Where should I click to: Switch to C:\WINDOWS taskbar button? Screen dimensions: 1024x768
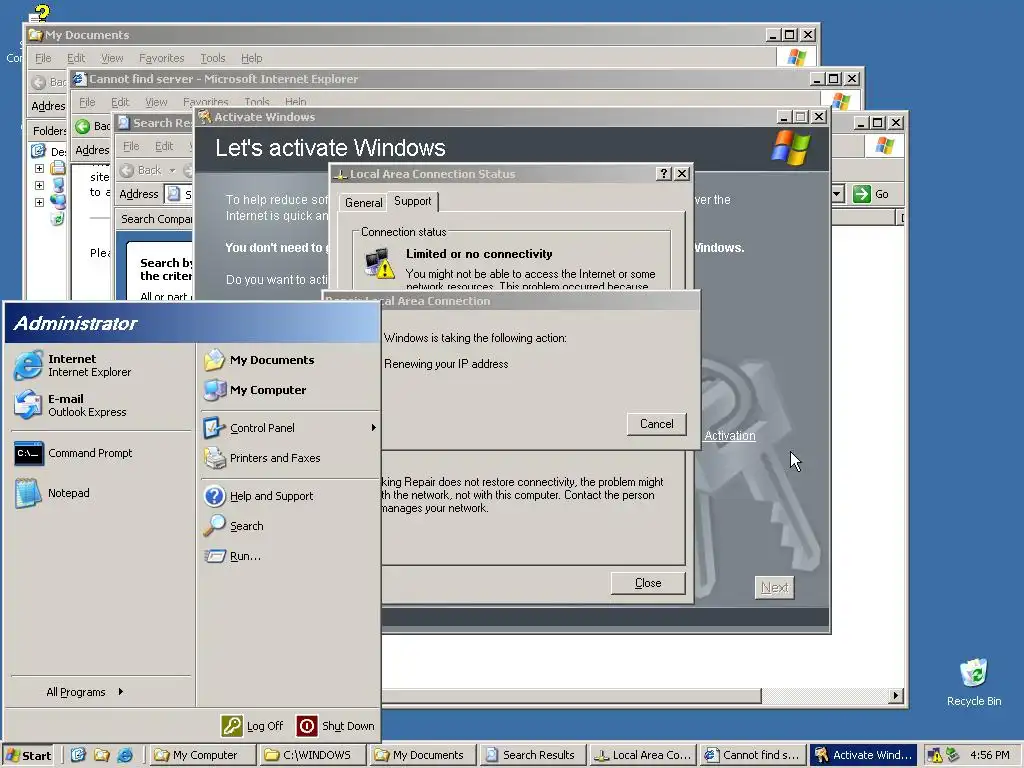tap(313, 755)
